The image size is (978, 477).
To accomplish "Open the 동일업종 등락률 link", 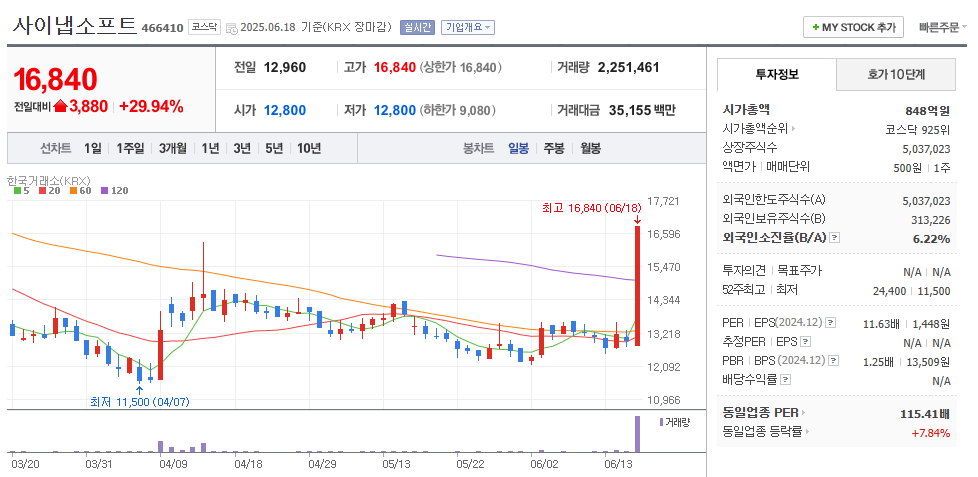I will (x=766, y=431).
